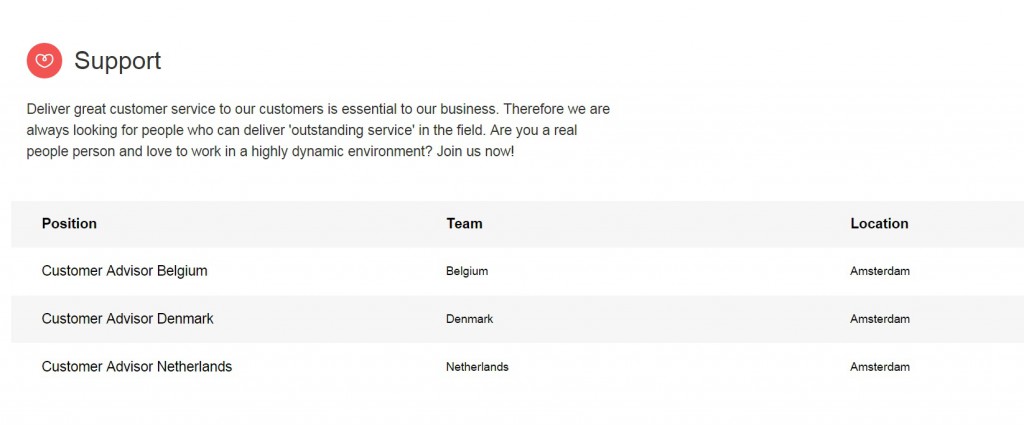Select the Denmark team cell
Image resolution: width=1024 pixels, height=425 pixels.
click(x=469, y=319)
